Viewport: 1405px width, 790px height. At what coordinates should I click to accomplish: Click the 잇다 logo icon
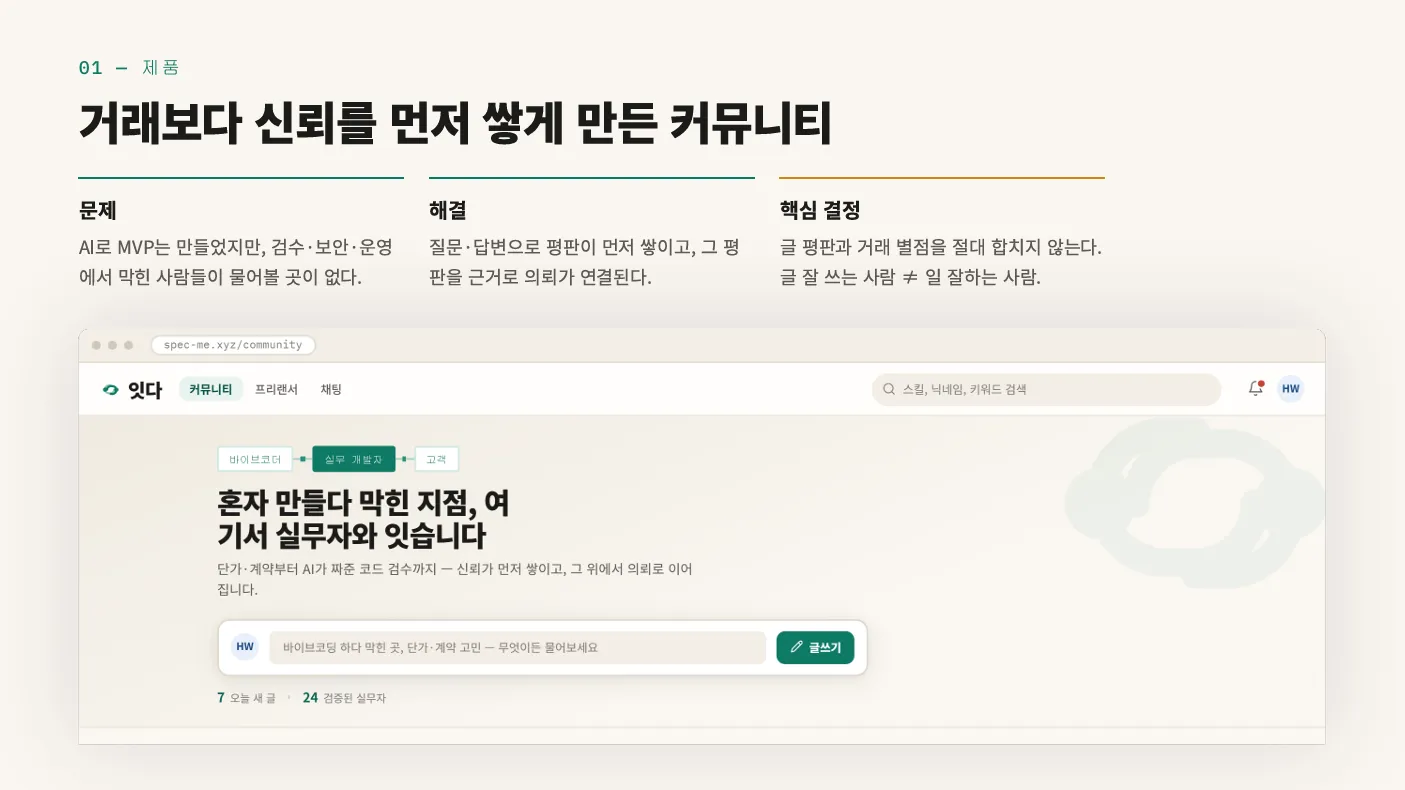(110, 390)
